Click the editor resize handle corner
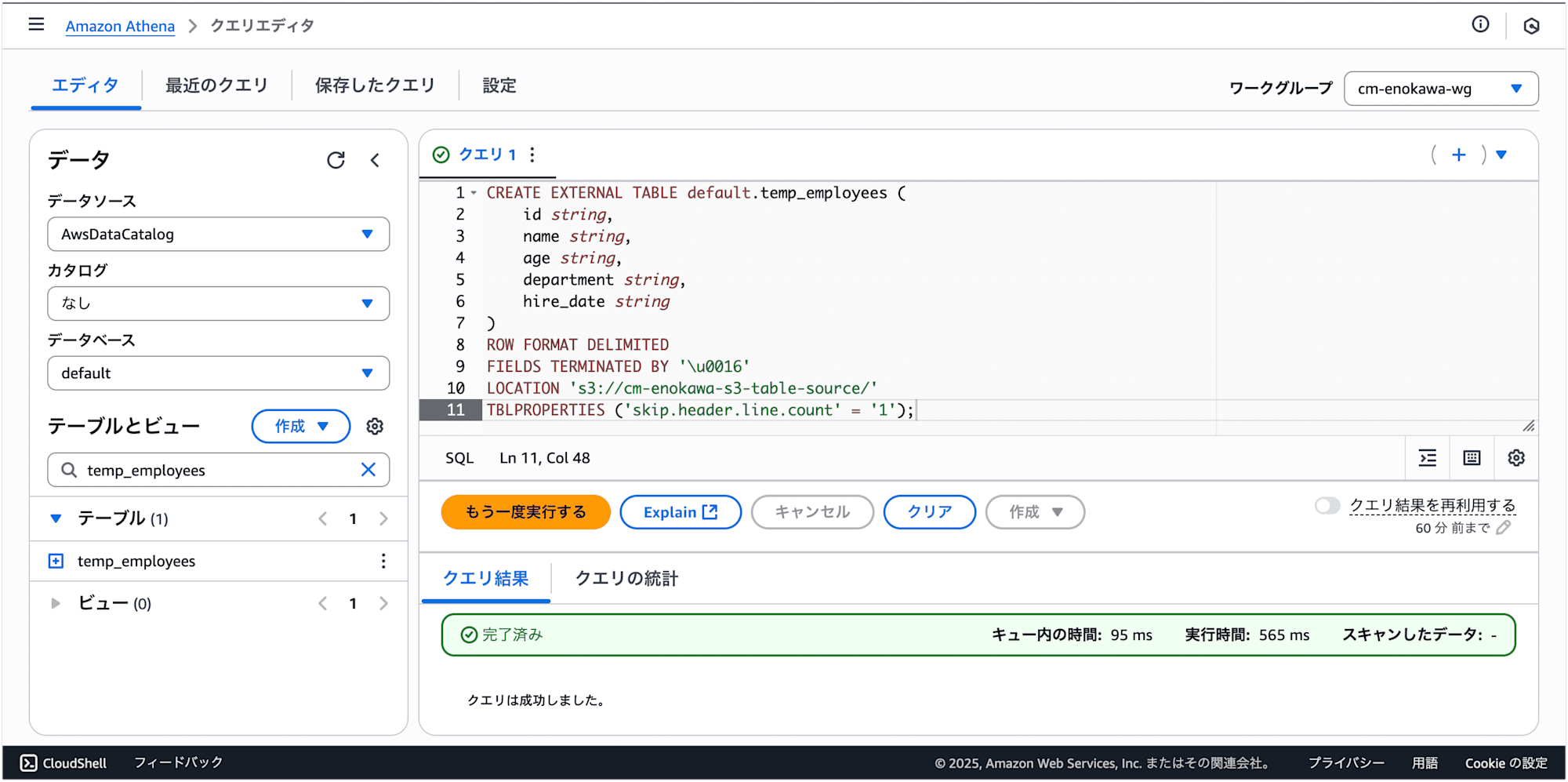This screenshot has height=782, width=1568. tap(1529, 426)
